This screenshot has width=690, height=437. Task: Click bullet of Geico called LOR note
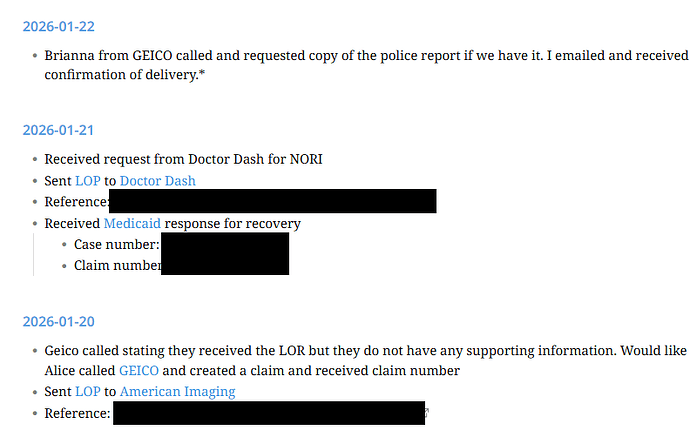35,351
